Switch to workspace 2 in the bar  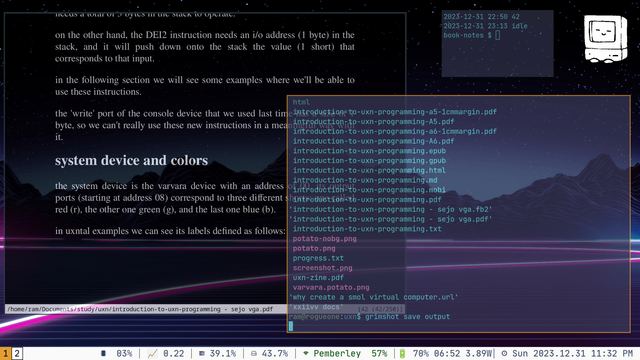tap(17, 353)
